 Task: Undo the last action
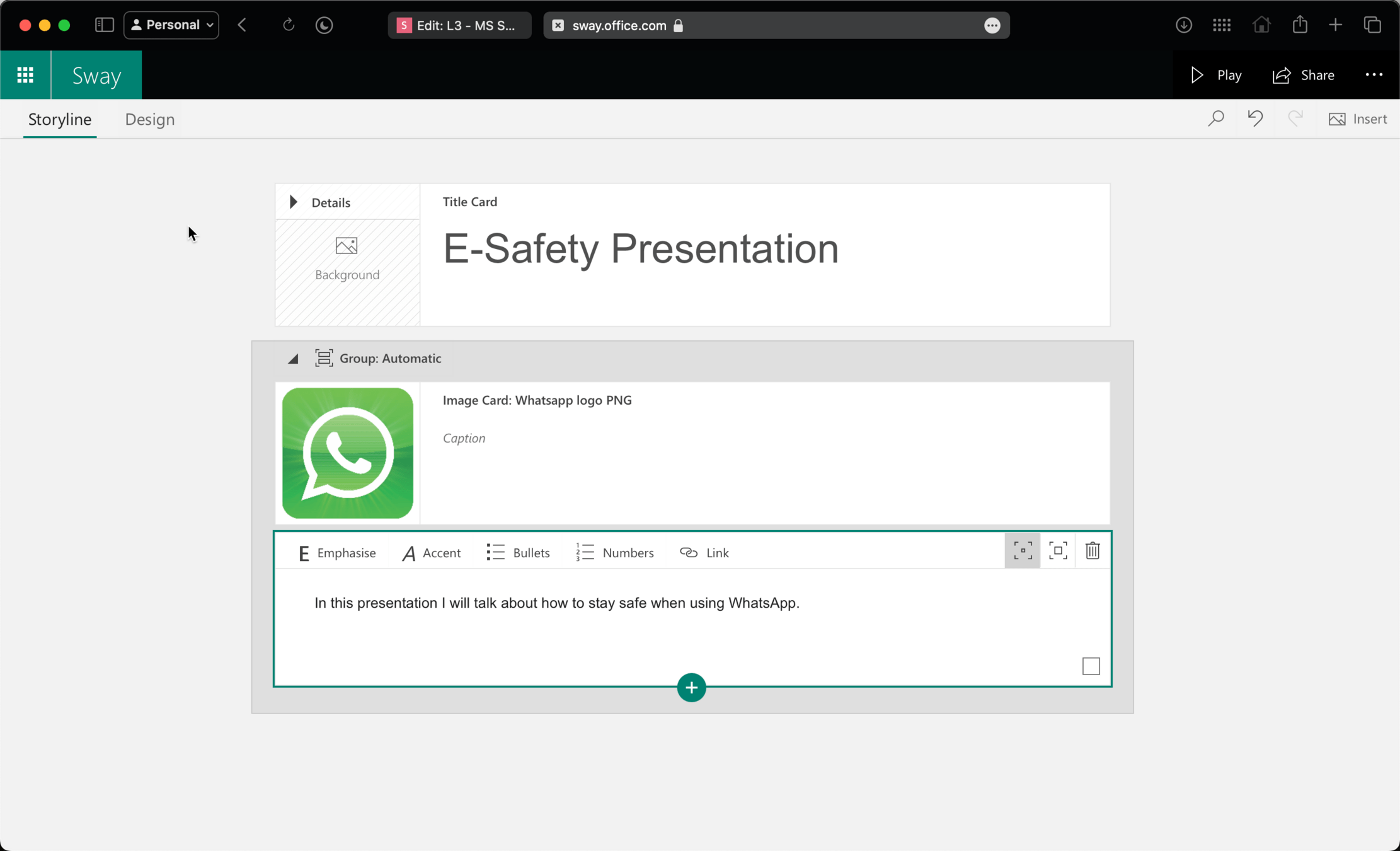(1254, 119)
